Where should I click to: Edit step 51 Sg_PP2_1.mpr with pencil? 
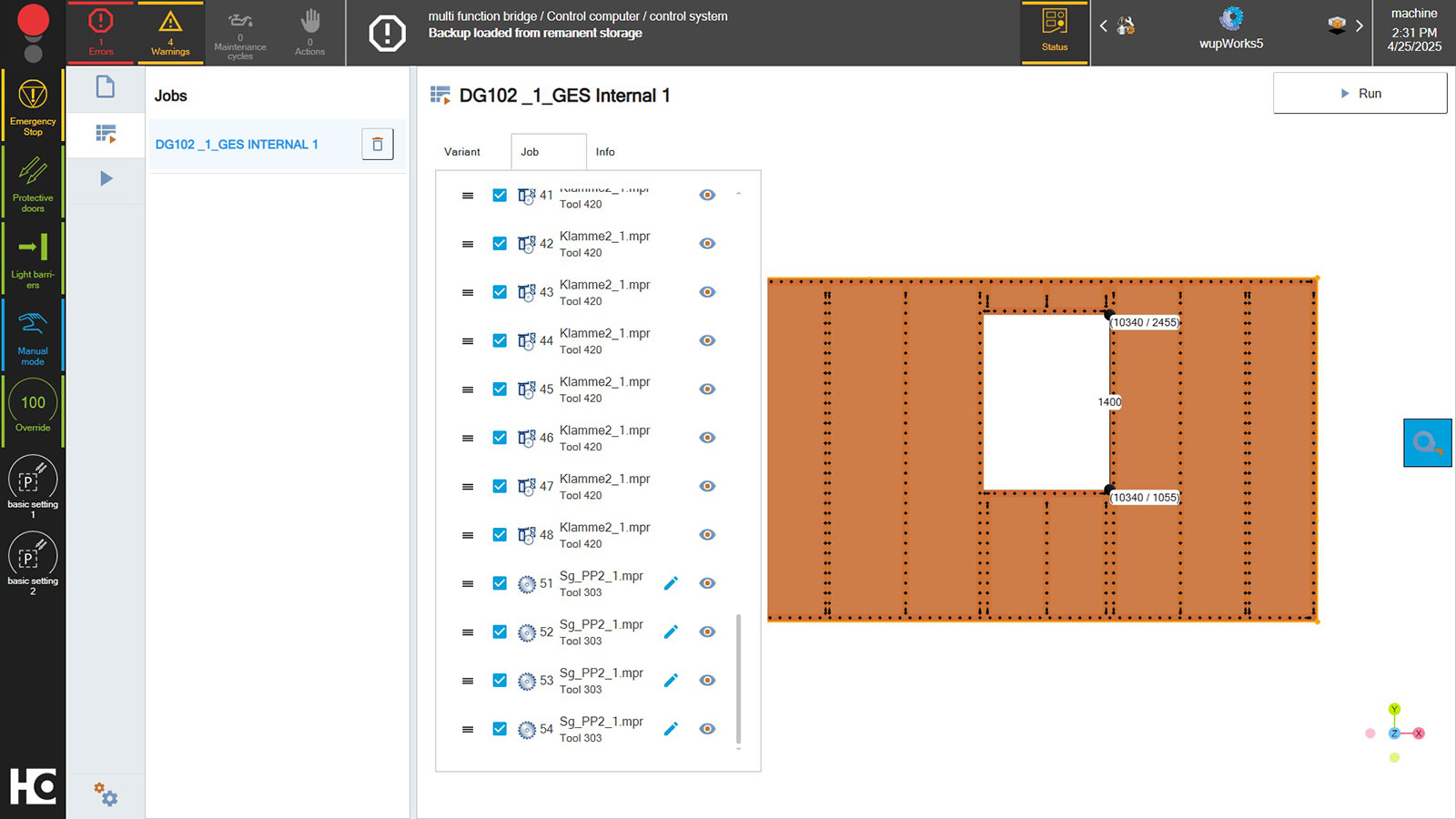(671, 583)
